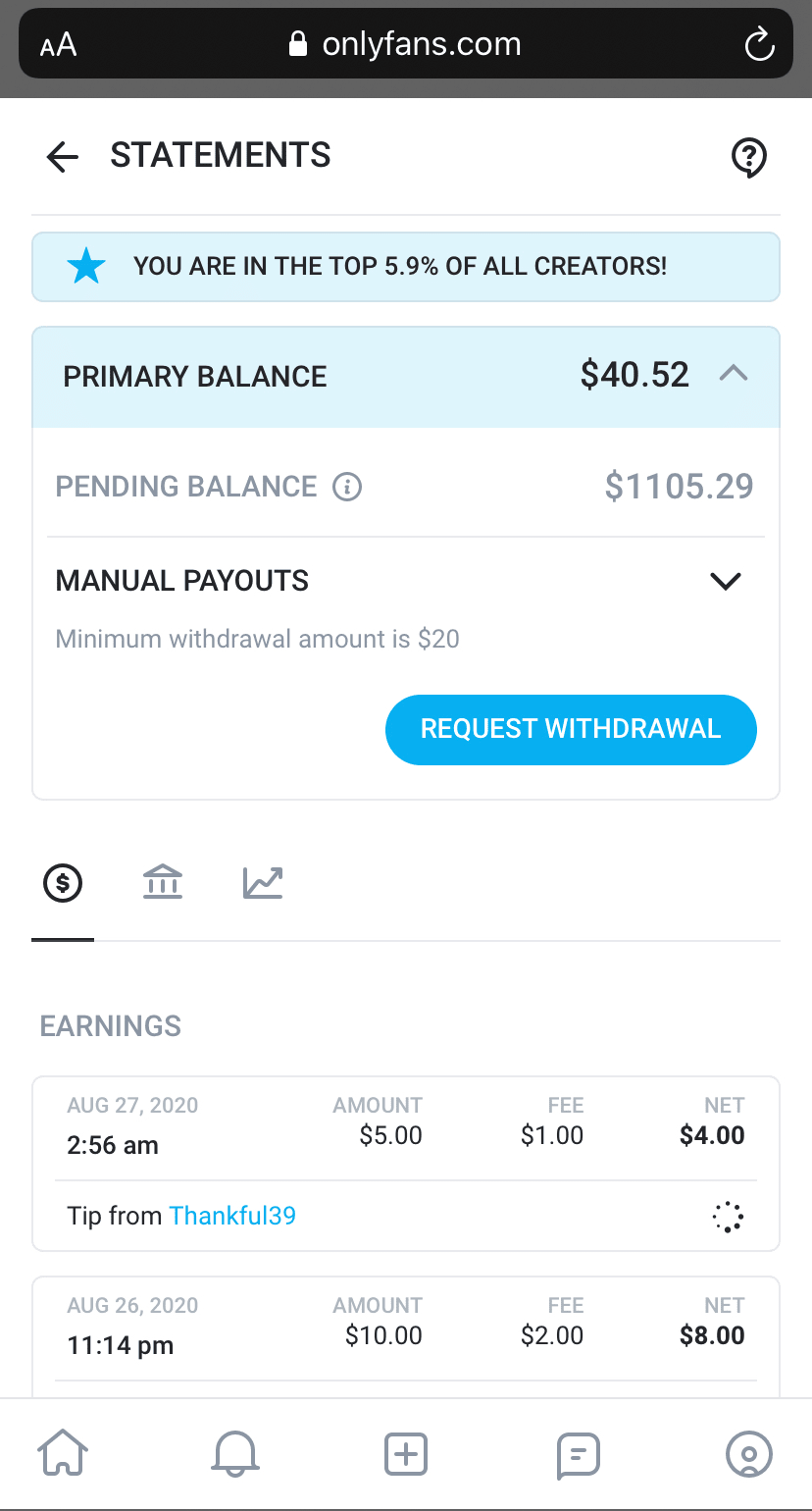Collapse the Primary Balance section

coord(734,374)
